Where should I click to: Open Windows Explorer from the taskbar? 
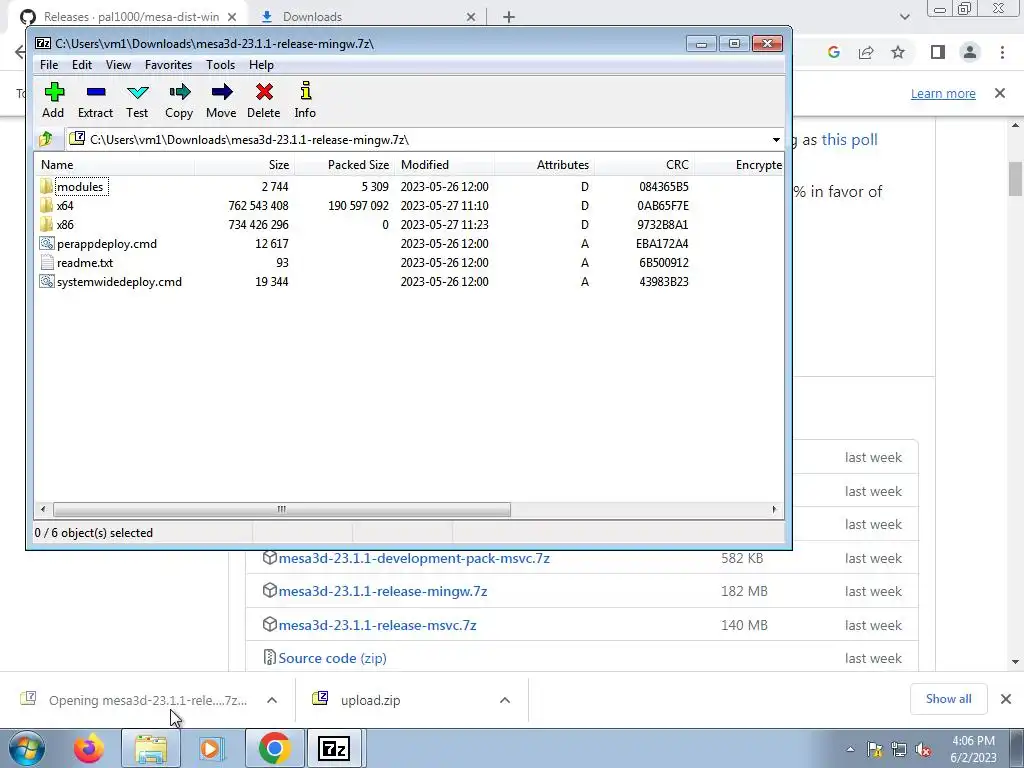pos(151,748)
